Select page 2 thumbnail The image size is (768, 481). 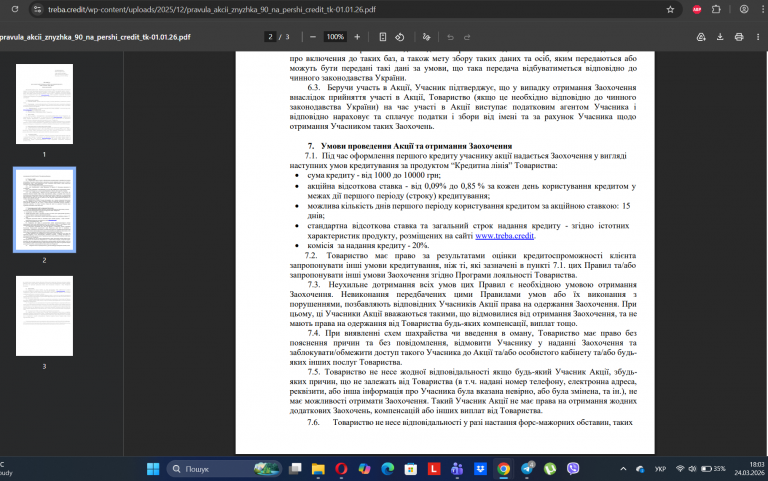coord(44,210)
